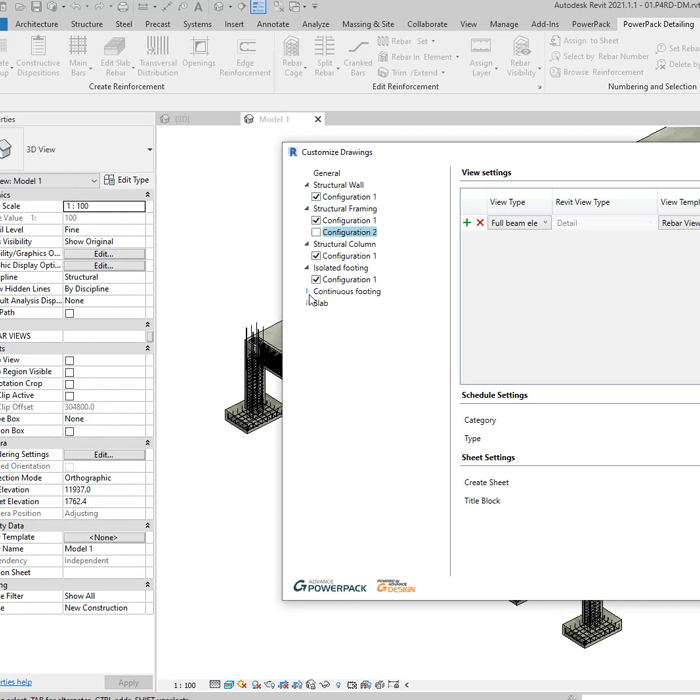
Task: Click Edit for Visibility/Graphics Overrides
Action: [104, 254]
